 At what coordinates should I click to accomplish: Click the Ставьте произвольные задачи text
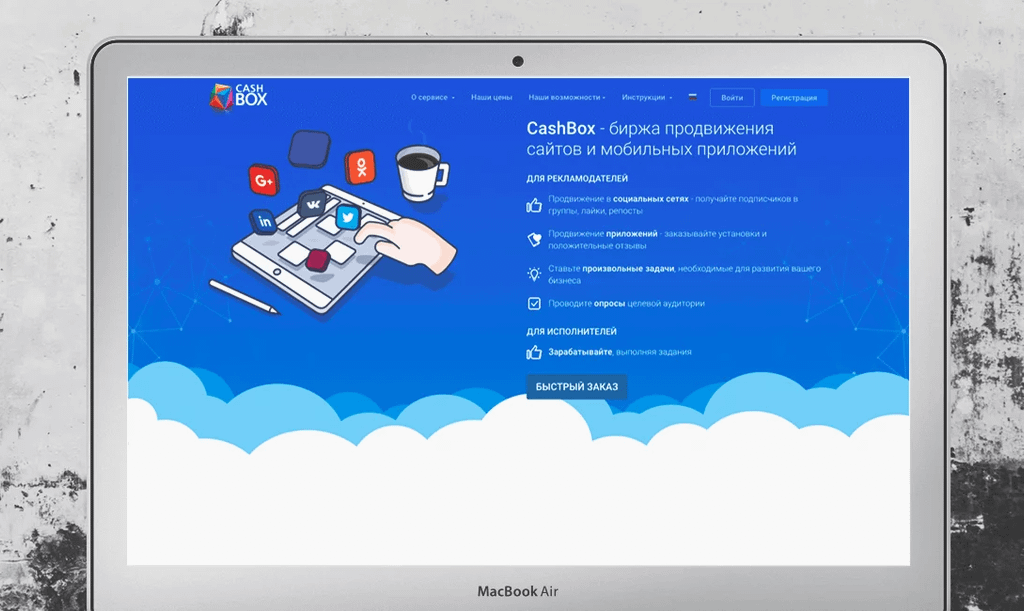coord(684,274)
